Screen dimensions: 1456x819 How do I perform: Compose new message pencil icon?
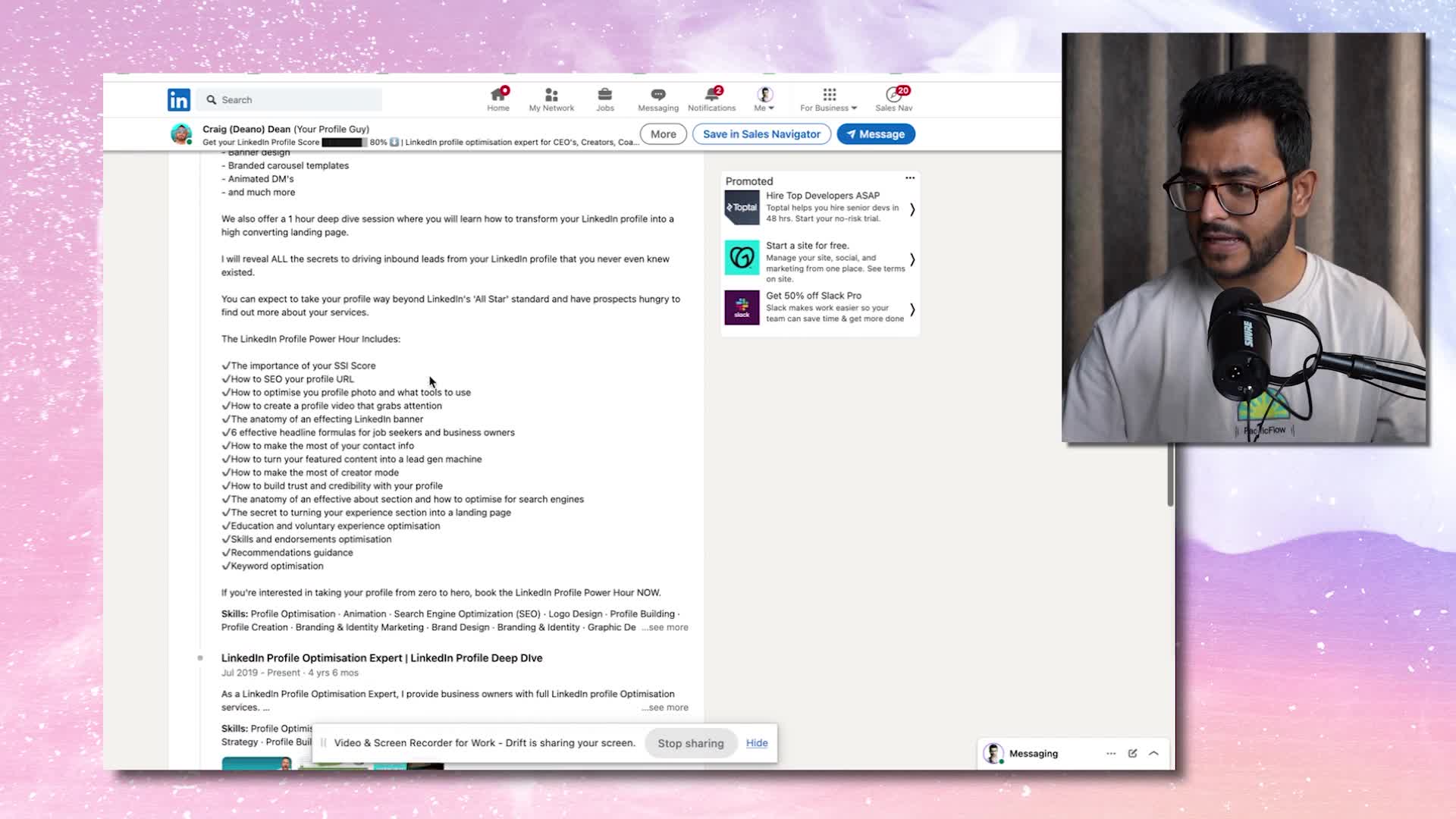coord(1132,753)
